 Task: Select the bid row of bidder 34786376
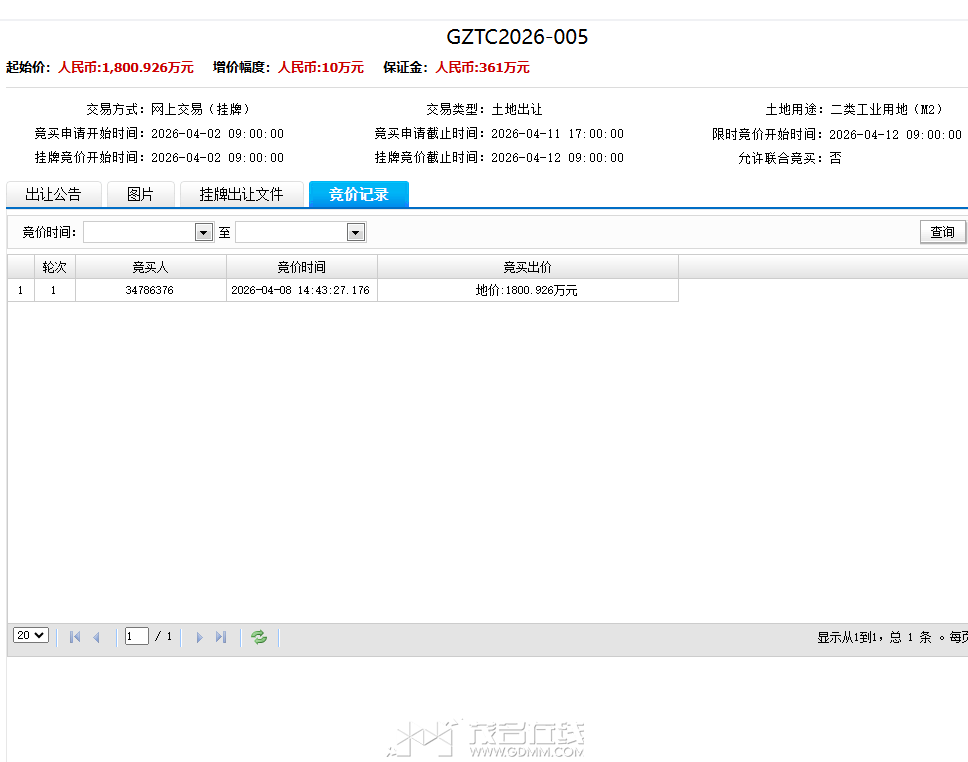149,290
